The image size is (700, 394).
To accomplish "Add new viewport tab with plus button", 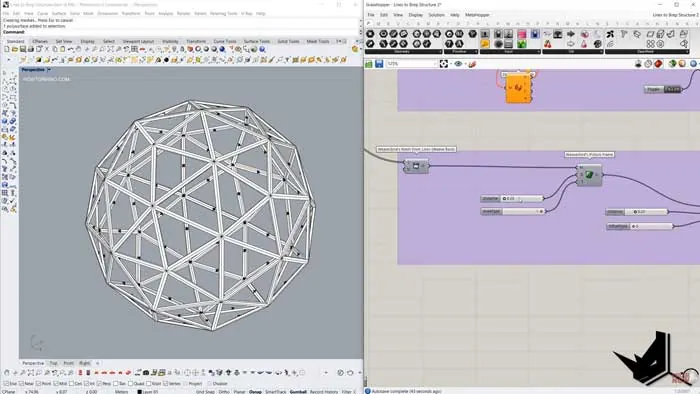I will coord(97,363).
